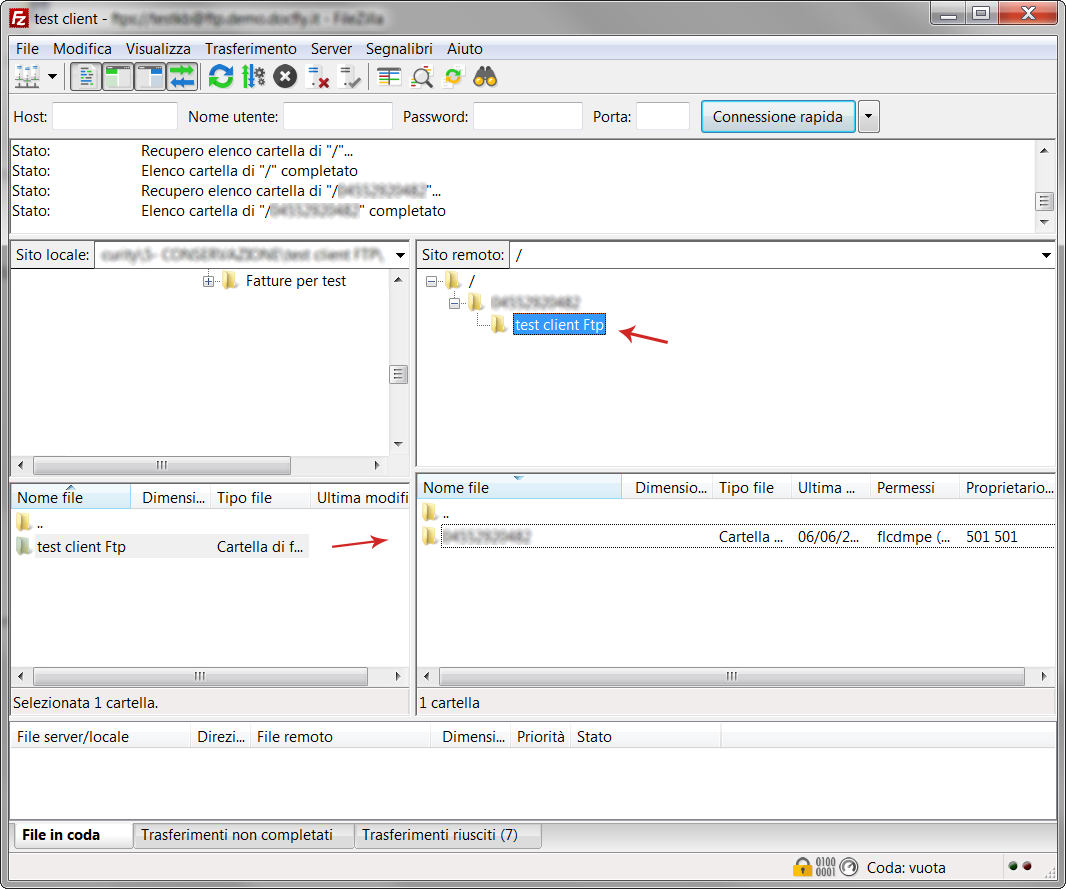Click remote folder row 501 501
1066x889 pixels.
point(736,536)
